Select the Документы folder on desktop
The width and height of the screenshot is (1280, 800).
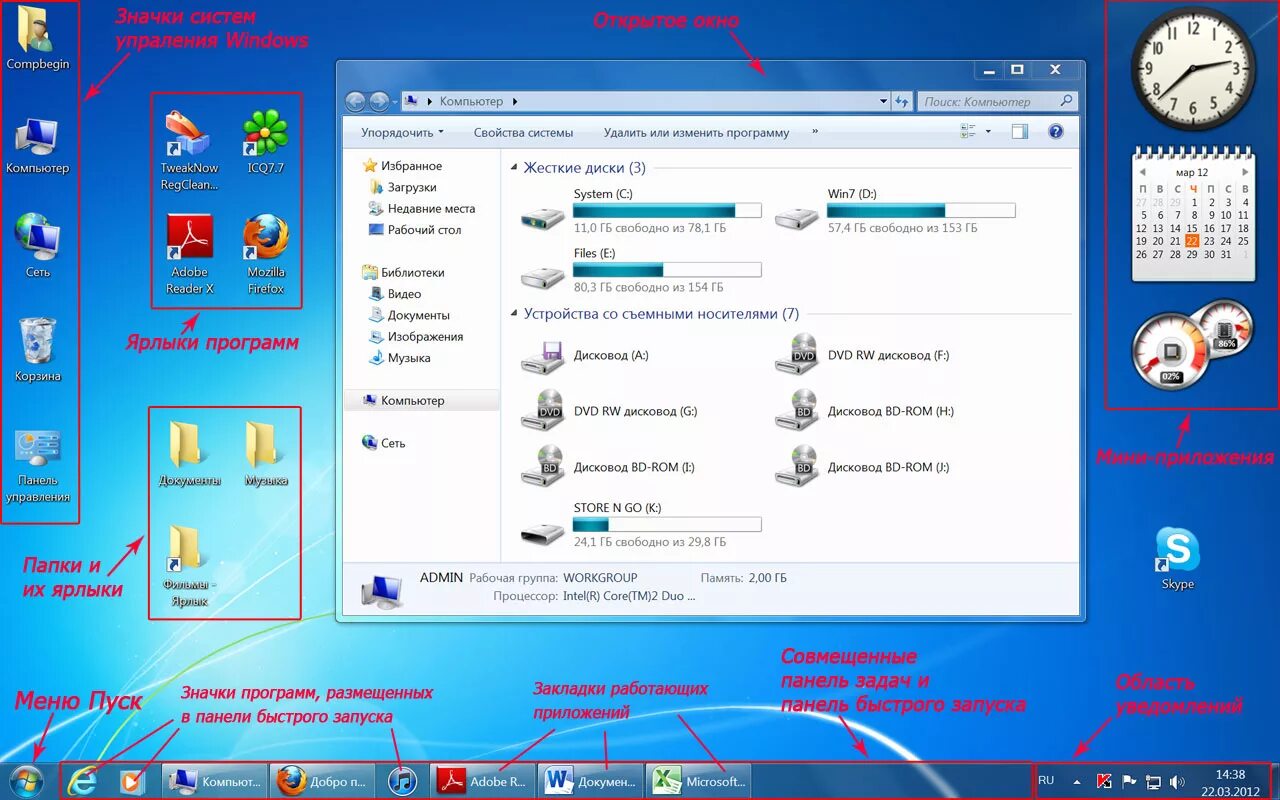[x=189, y=454]
